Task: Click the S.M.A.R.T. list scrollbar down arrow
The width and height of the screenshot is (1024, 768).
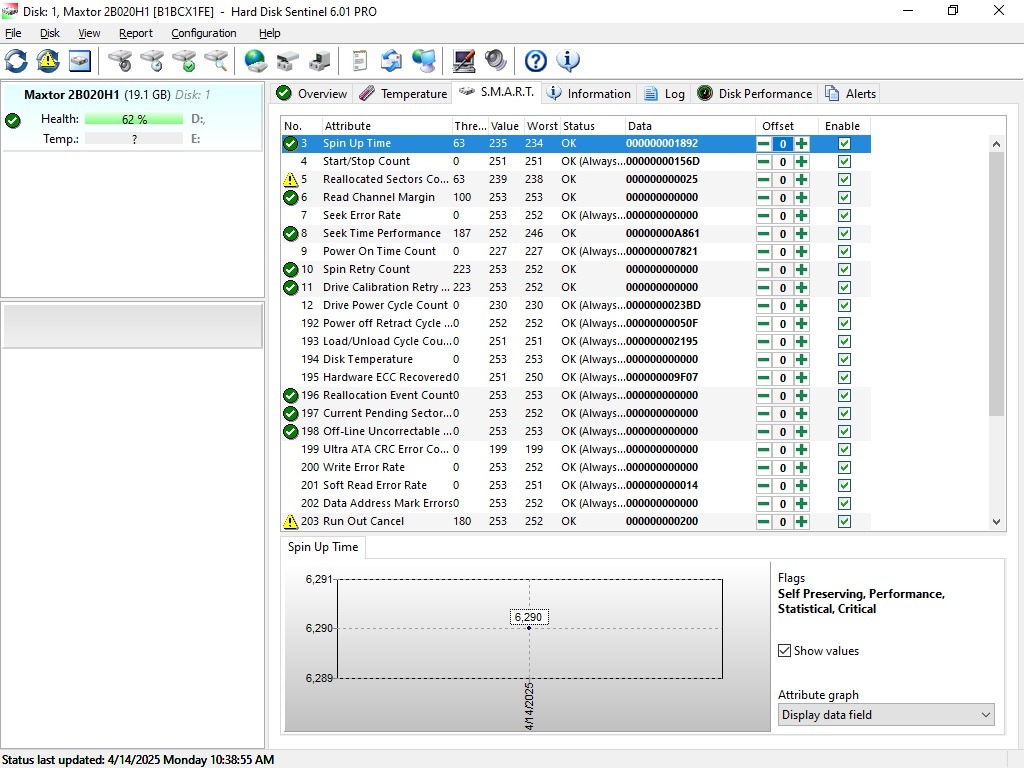Action: [996, 521]
